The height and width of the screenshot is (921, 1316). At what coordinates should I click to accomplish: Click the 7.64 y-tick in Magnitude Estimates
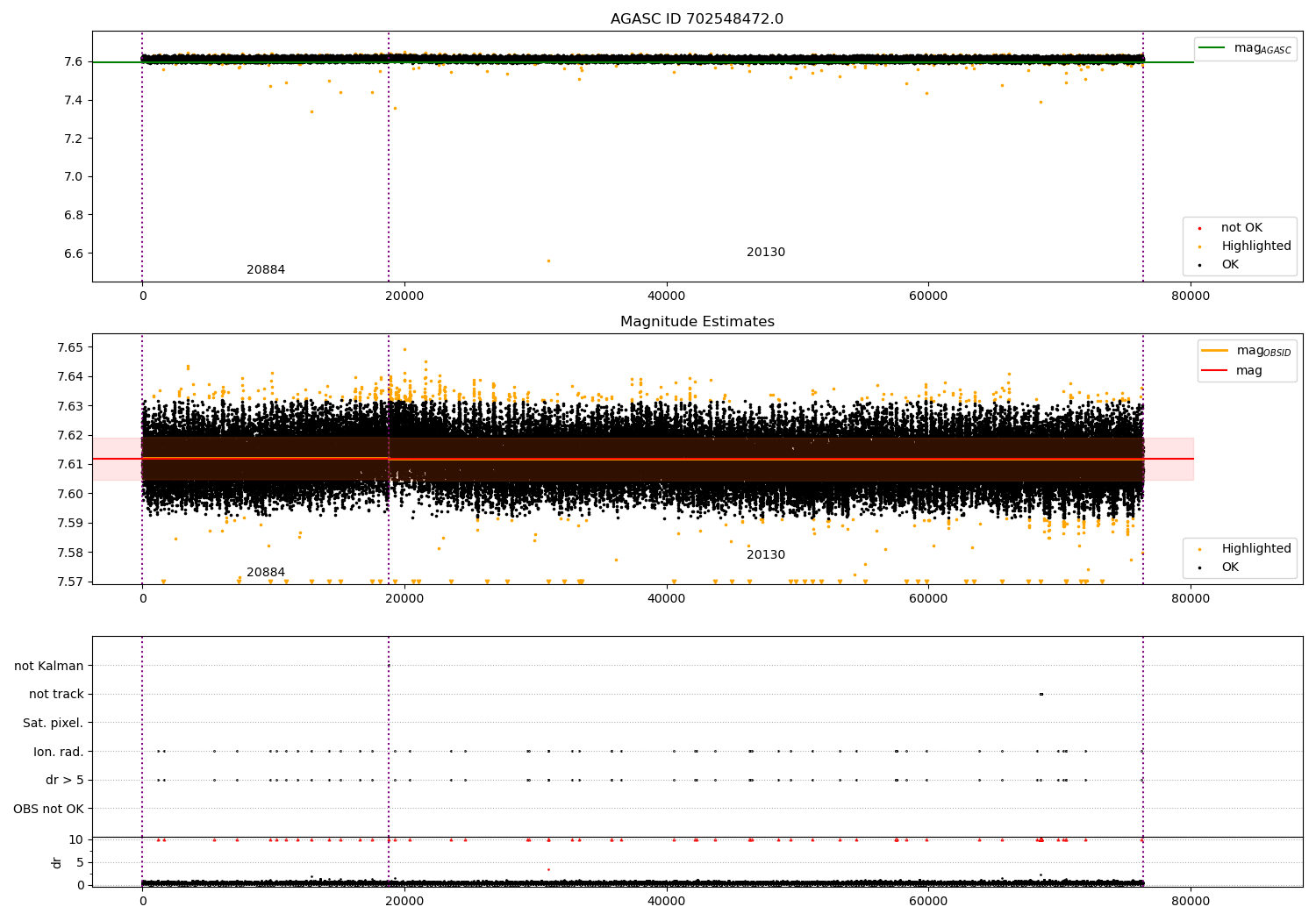pos(69,377)
